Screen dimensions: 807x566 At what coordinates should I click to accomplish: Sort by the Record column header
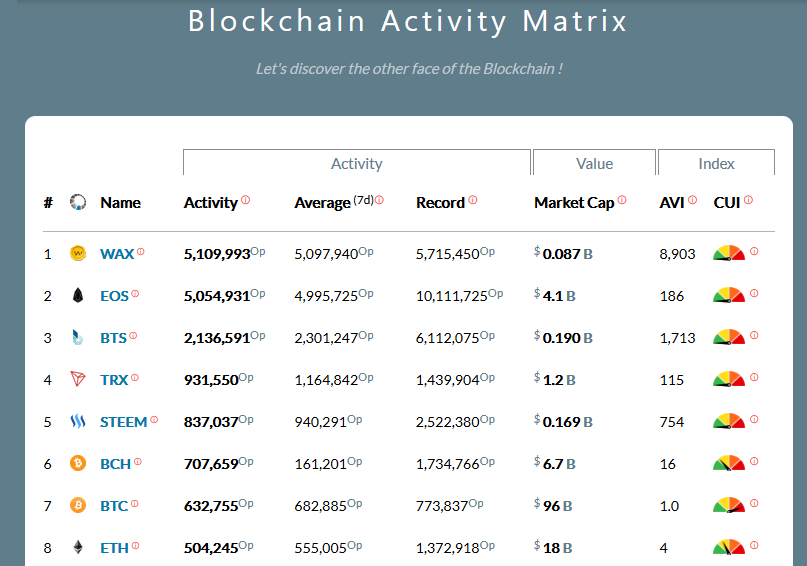(x=441, y=203)
